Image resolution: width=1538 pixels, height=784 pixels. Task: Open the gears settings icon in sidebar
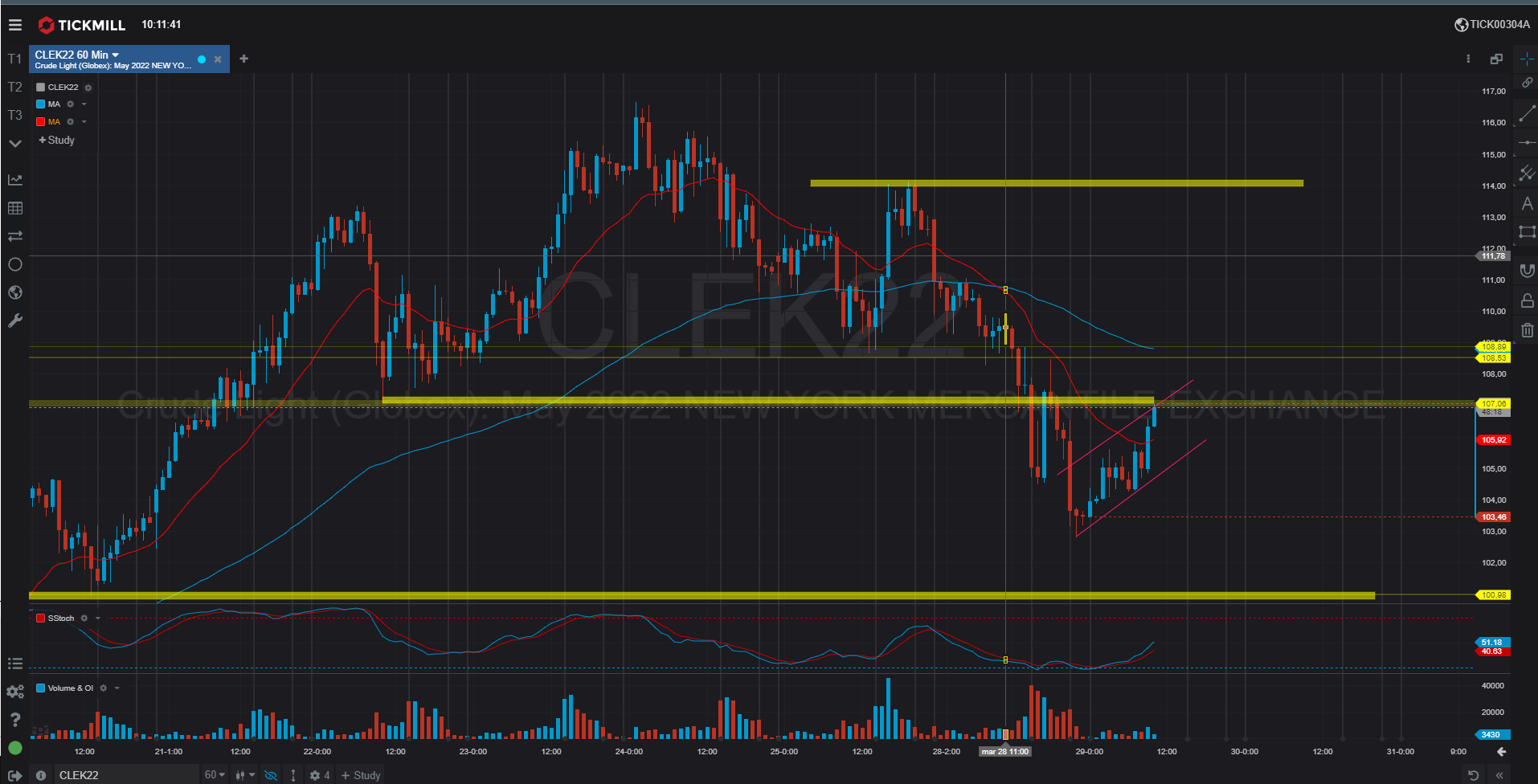pos(14,692)
